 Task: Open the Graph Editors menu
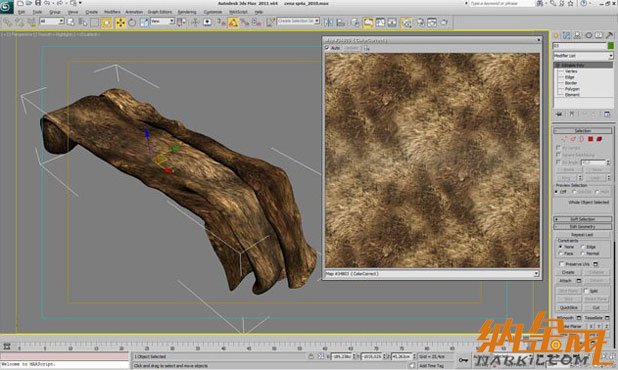click(160, 12)
